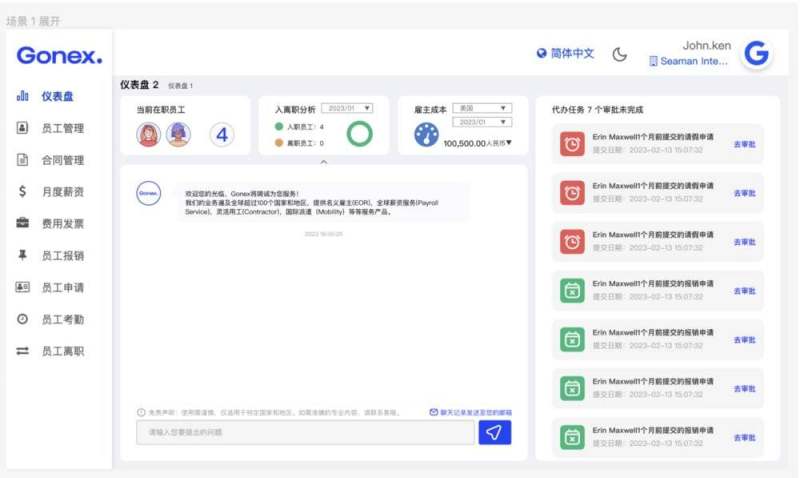Click the blue G user avatar

coord(757,54)
